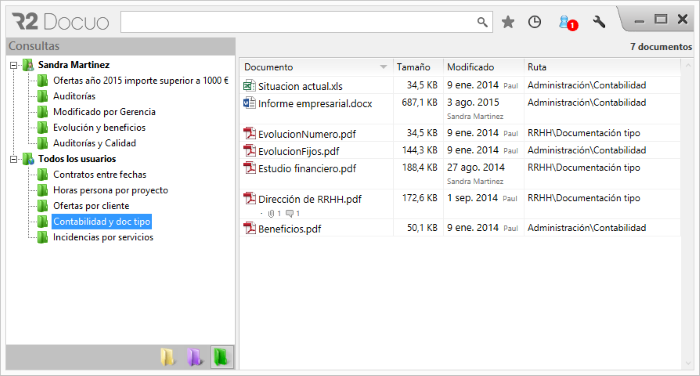
Task: Open the Ofertas por cliente query
Action: [x=91, y=205]
